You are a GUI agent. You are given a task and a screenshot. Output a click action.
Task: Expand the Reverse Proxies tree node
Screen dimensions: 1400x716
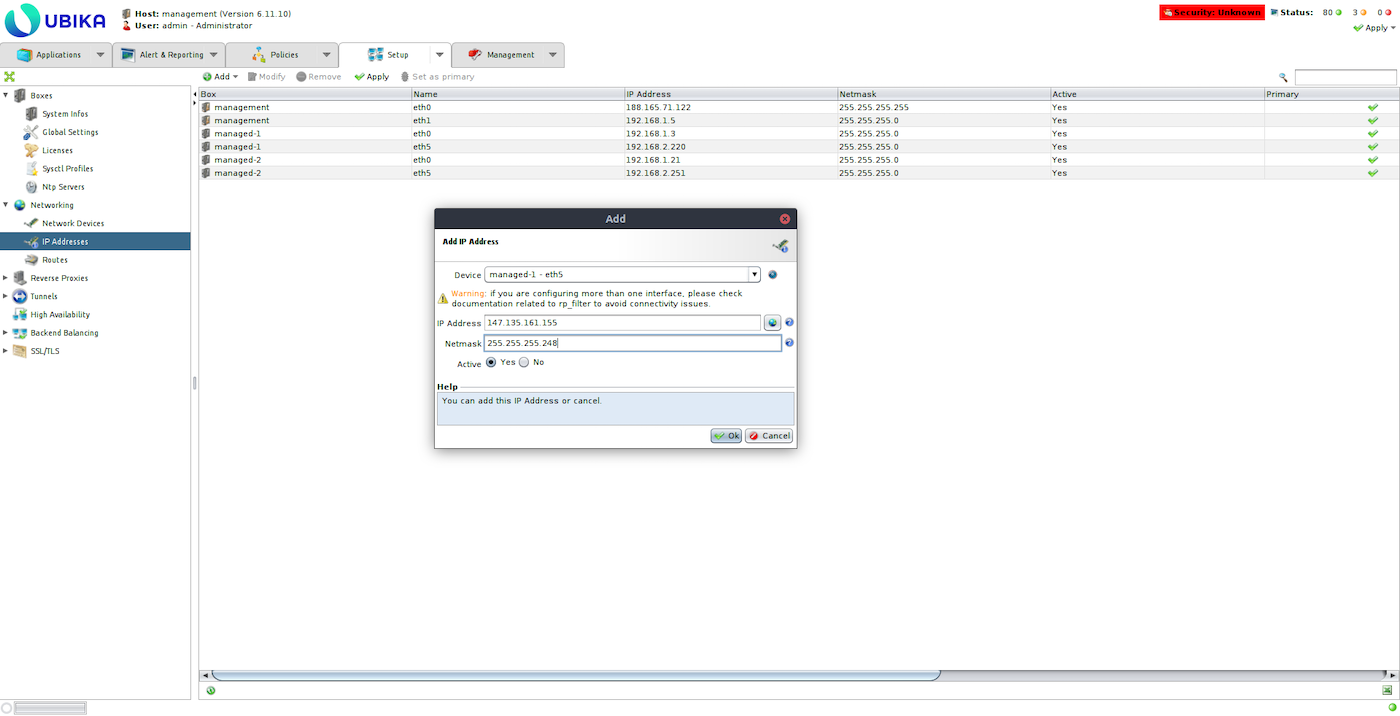[6, 278]
